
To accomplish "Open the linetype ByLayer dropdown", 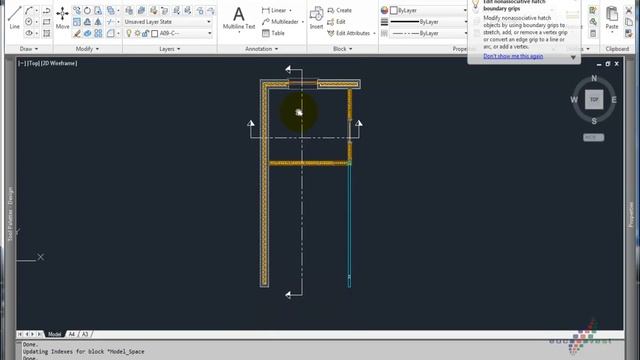I will tap(428, 33).
